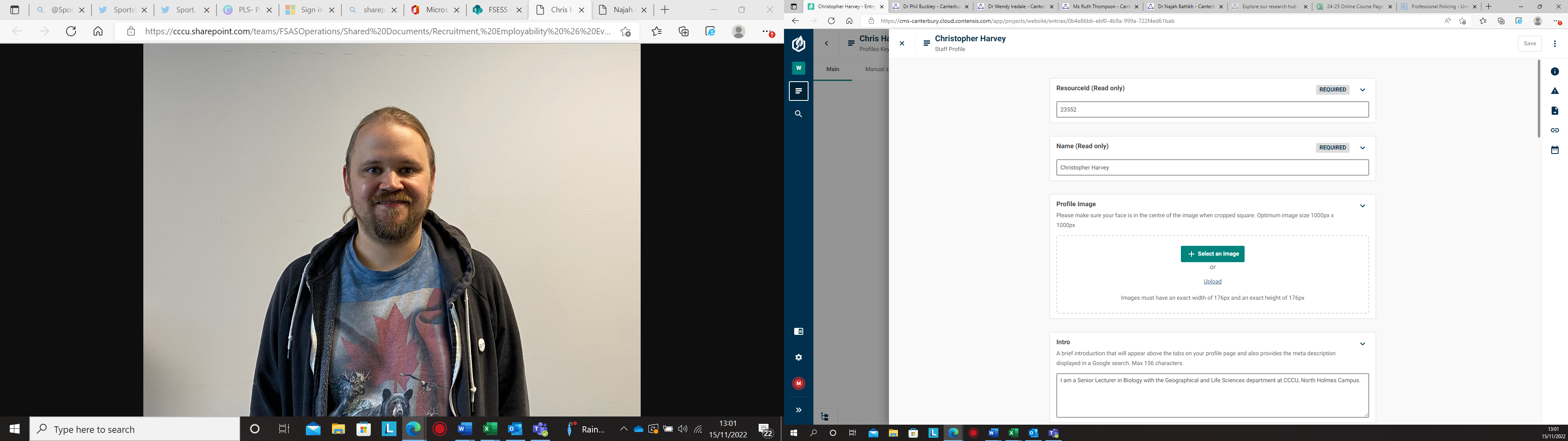Image resolution: width=1568 pixels, height=441 pixels.
Task: Collapse the ResourceId field section
Action: coord(1362,90)
